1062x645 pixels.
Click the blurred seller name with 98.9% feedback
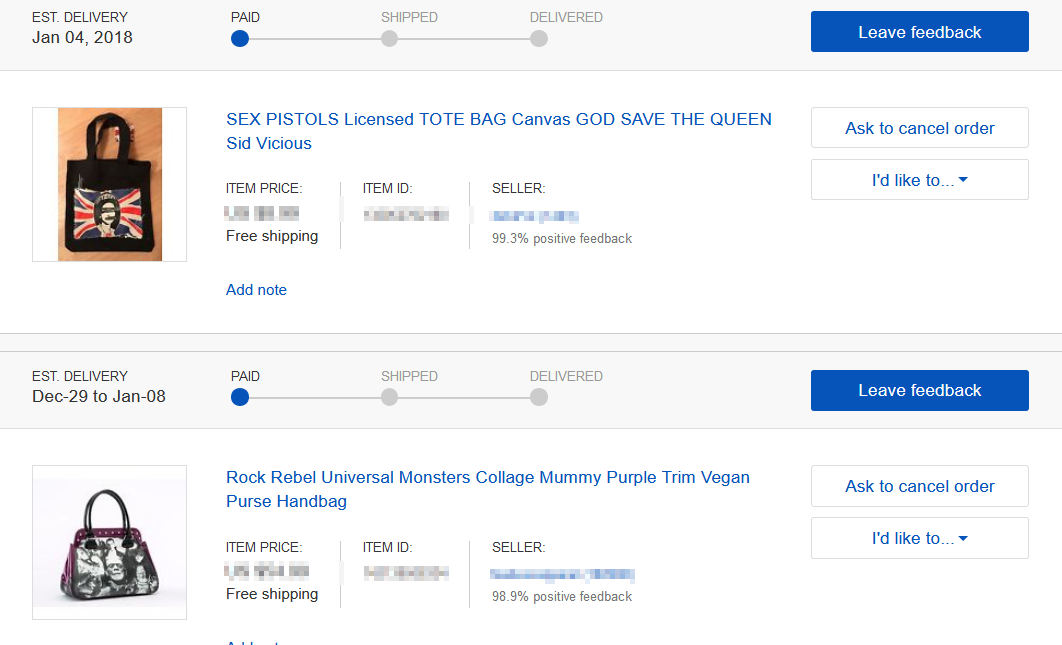point(562,574)
